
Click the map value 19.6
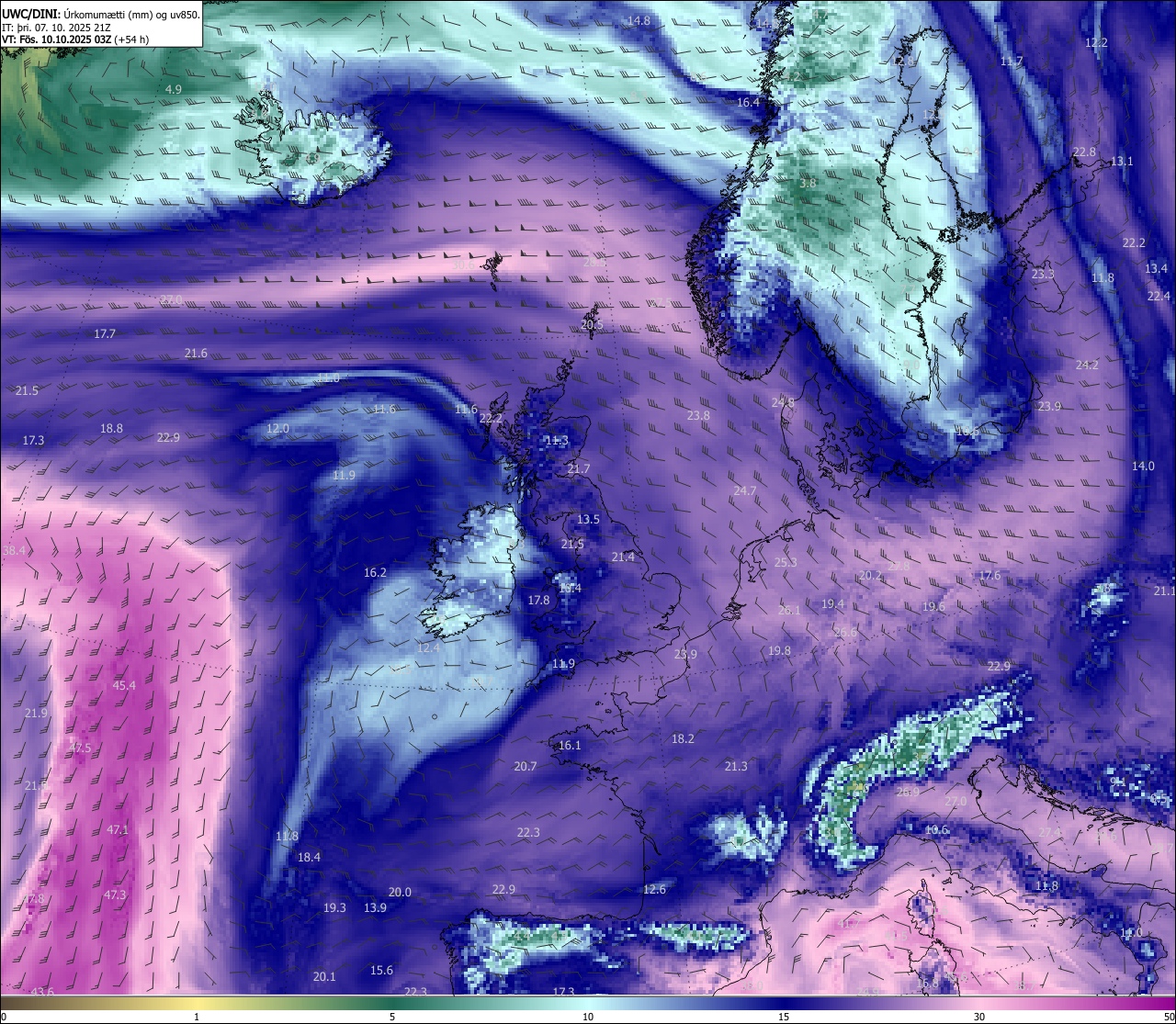click(933, 606)
